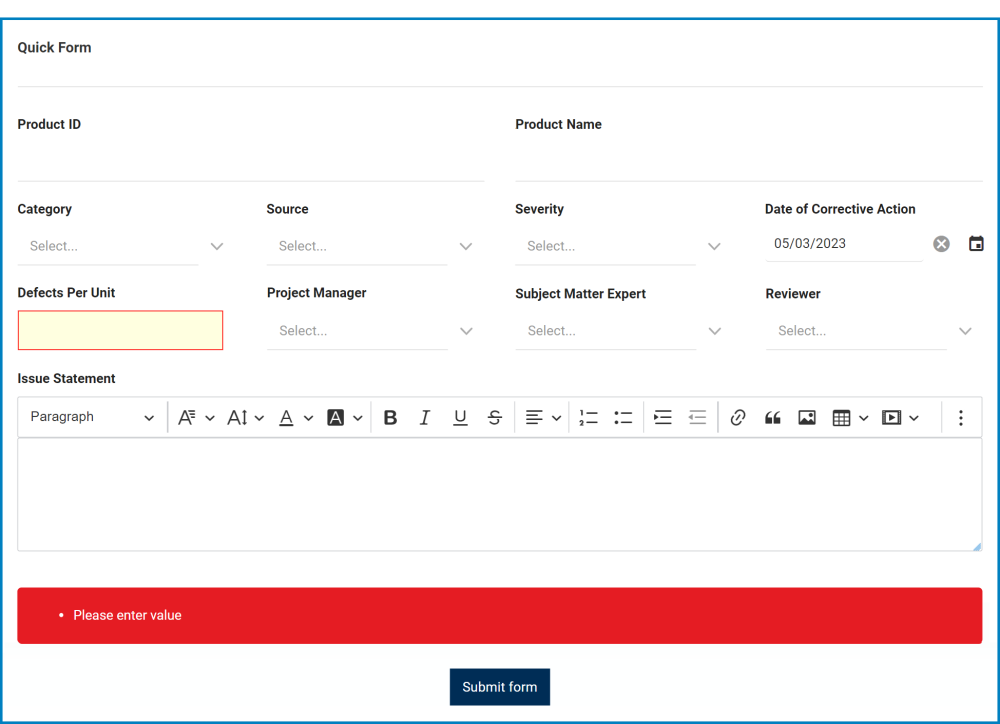
Task: Decrease the text indent
Action: [697, 417]
